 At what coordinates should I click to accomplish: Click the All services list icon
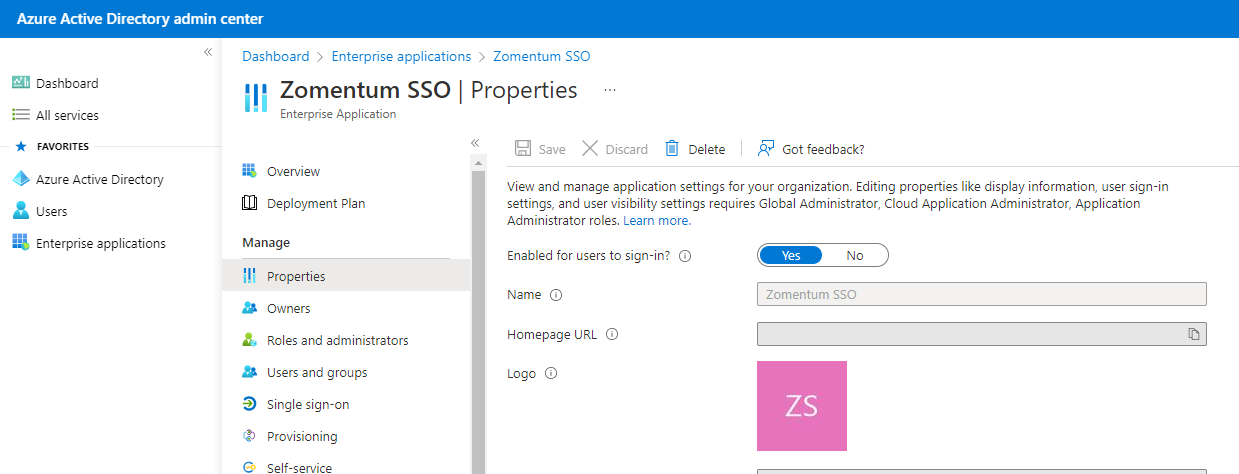click(20, 115)
